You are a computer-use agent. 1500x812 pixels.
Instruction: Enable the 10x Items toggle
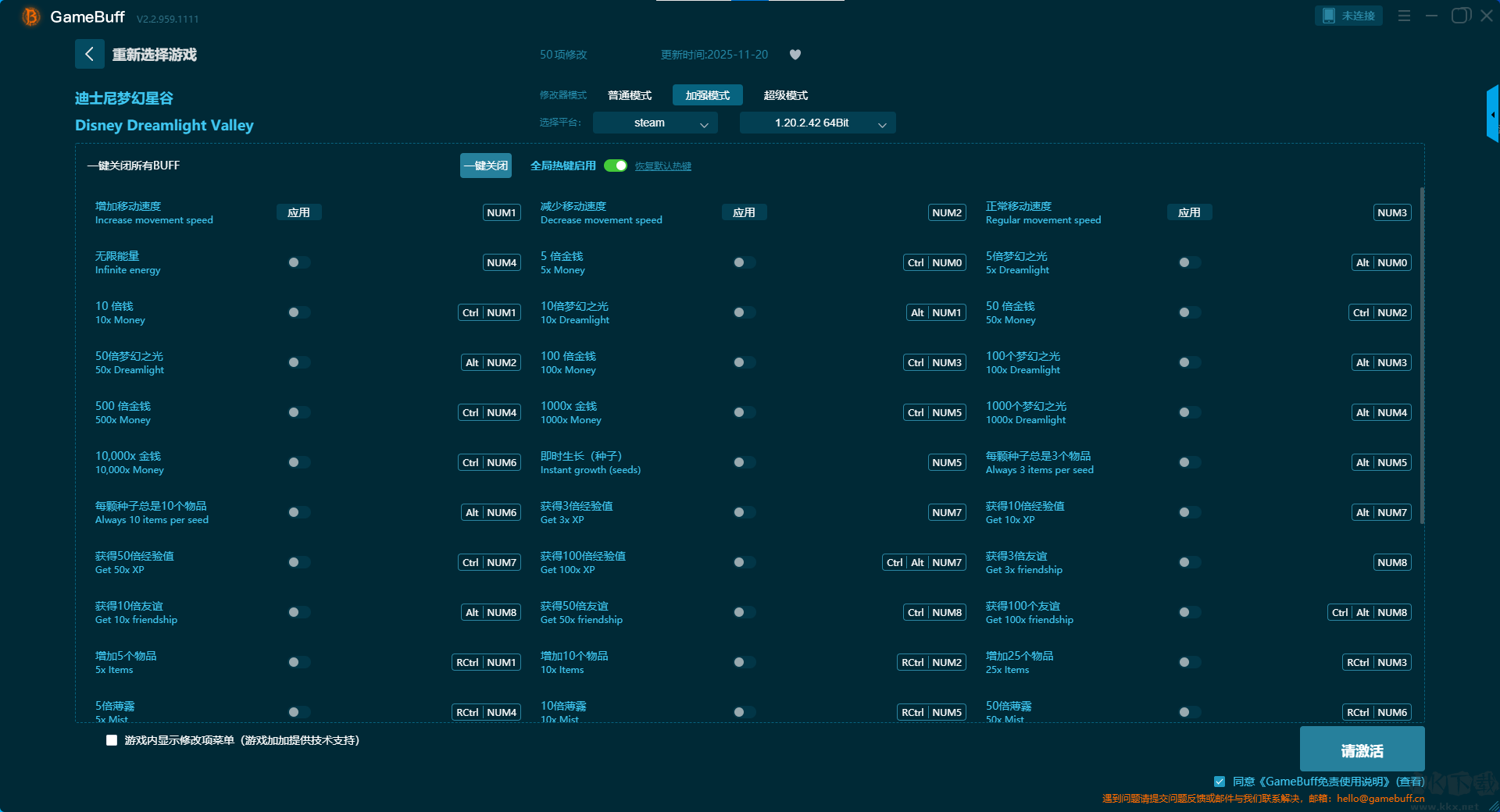(x=745, y=662)
